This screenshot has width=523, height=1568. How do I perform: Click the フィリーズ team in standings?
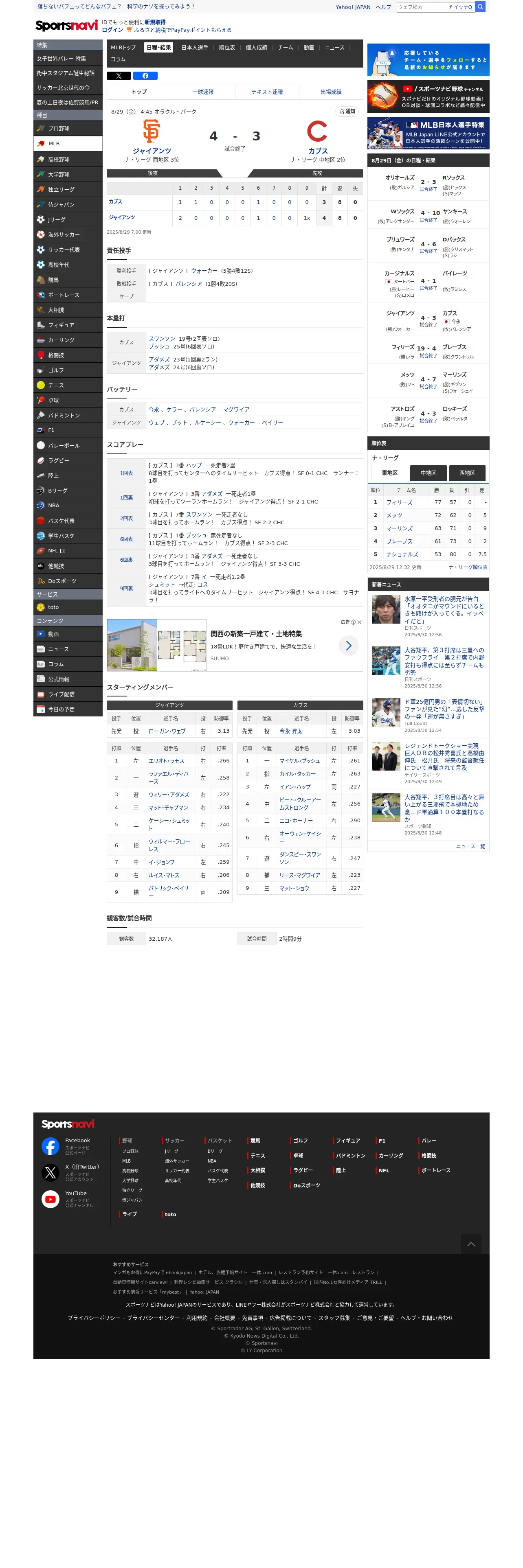[399, 503]
